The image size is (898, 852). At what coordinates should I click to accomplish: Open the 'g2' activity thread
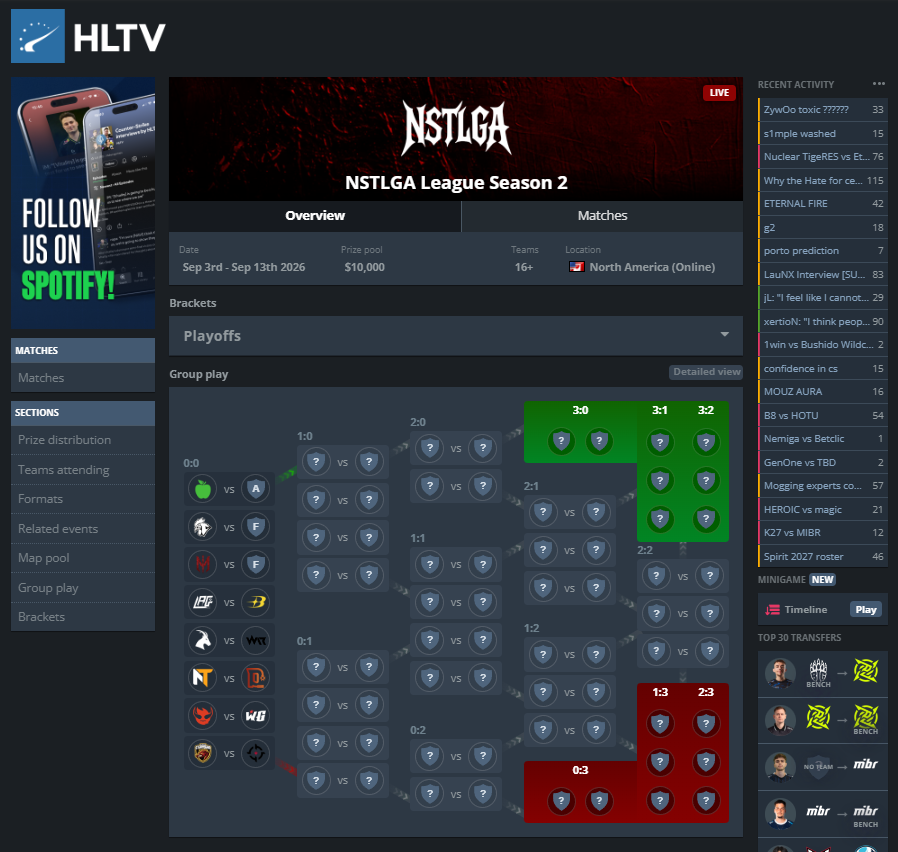[822, 227]
